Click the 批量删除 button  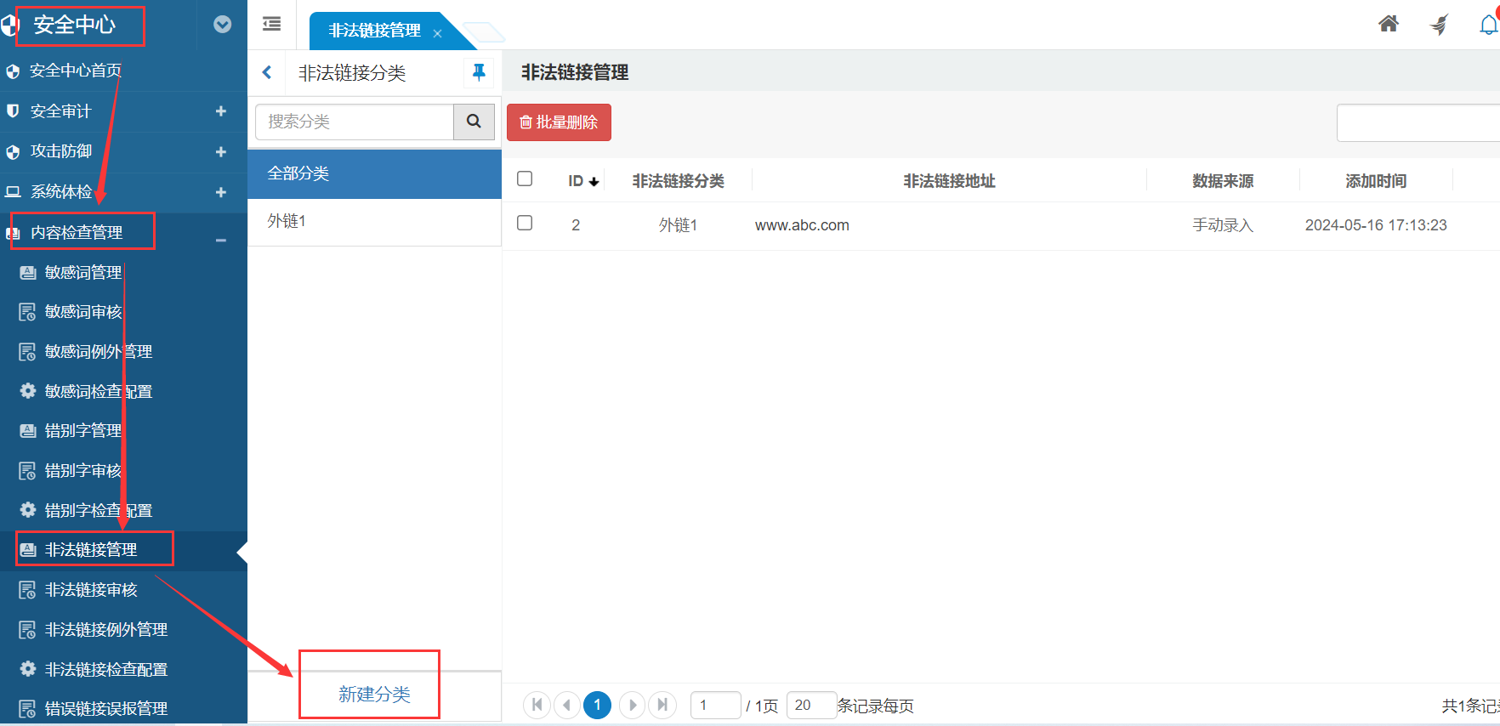[x=559, y=122]
